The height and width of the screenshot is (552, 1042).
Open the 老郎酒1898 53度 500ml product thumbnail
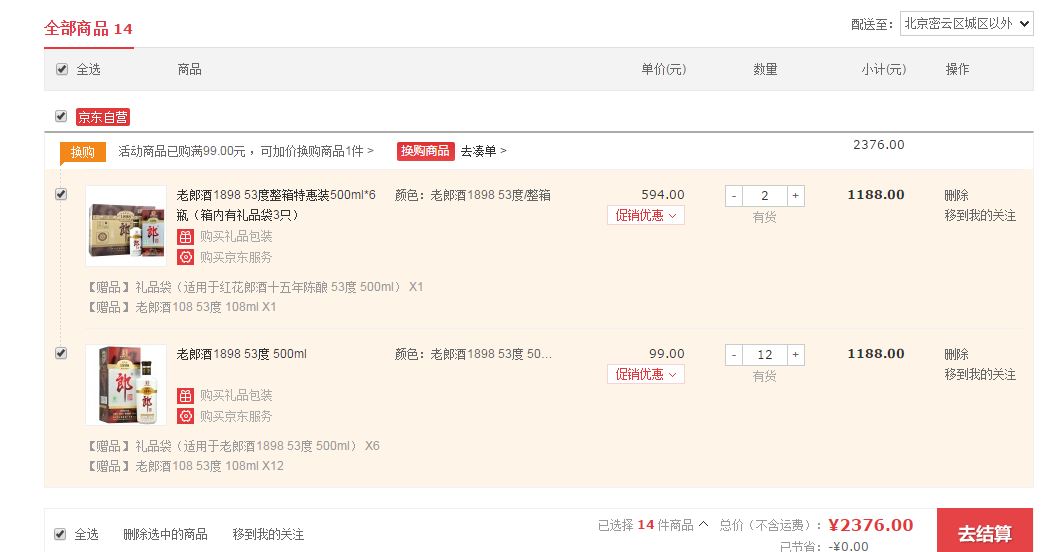click(126, 385)
